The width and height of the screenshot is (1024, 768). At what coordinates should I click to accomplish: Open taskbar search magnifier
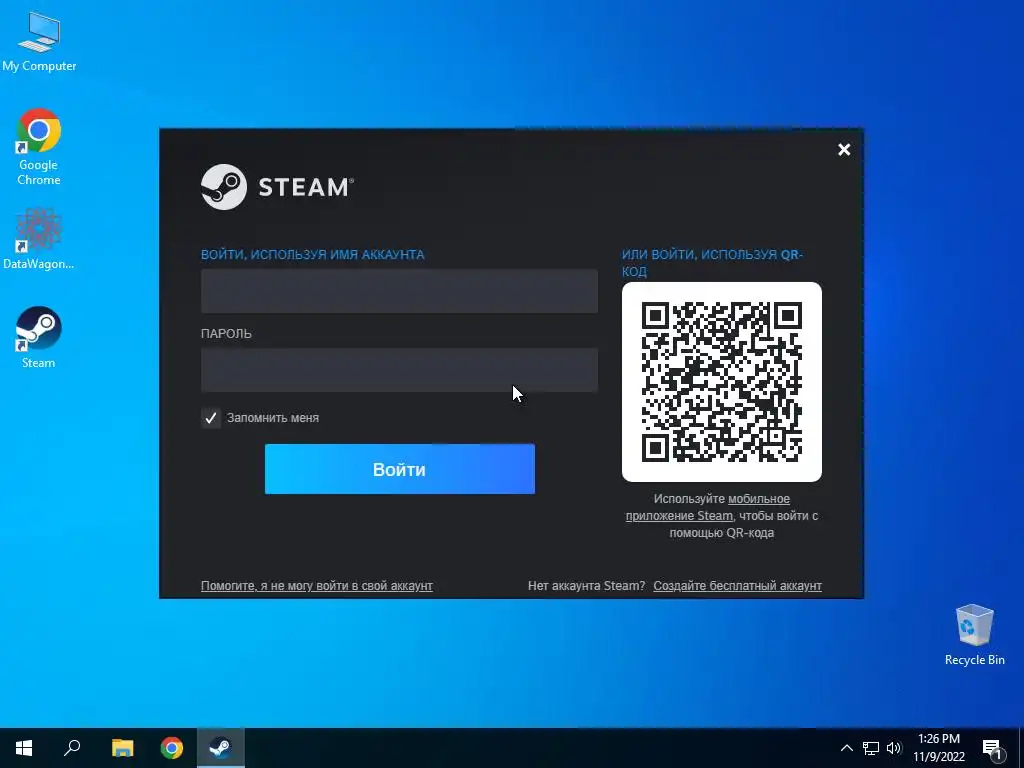(x=72, y=748)
